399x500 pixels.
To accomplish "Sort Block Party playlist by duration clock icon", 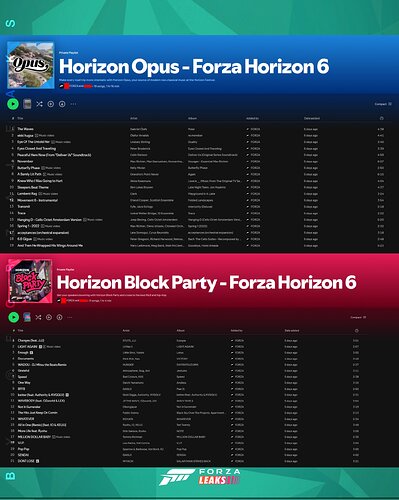I will pyautogui.click(x=356, y=331).
